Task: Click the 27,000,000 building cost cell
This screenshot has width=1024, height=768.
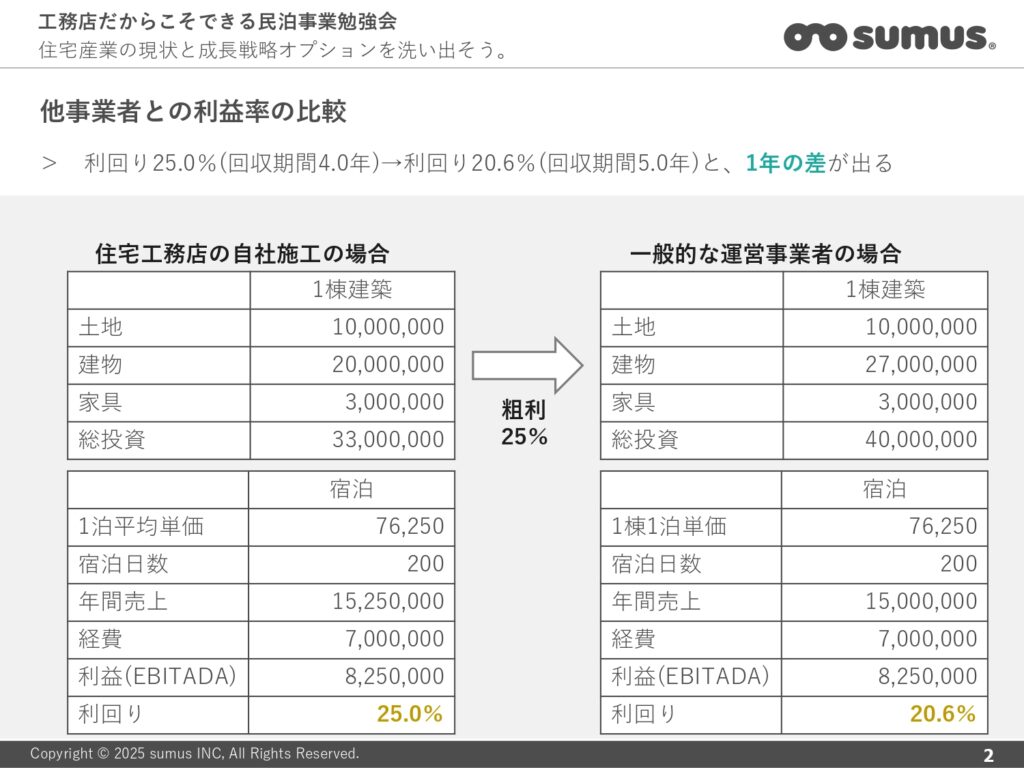Action: point(921,364)
